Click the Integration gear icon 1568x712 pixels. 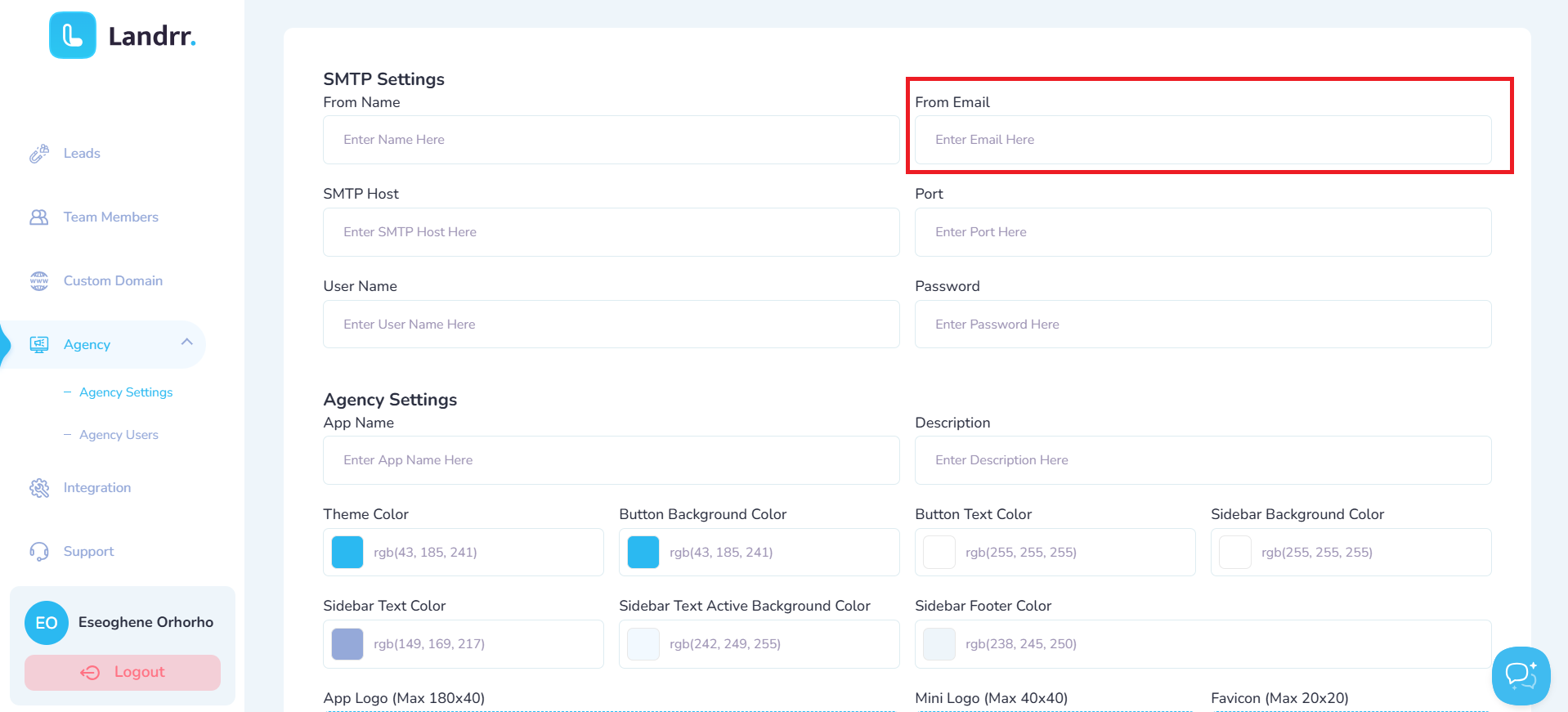tap(39, 488)
